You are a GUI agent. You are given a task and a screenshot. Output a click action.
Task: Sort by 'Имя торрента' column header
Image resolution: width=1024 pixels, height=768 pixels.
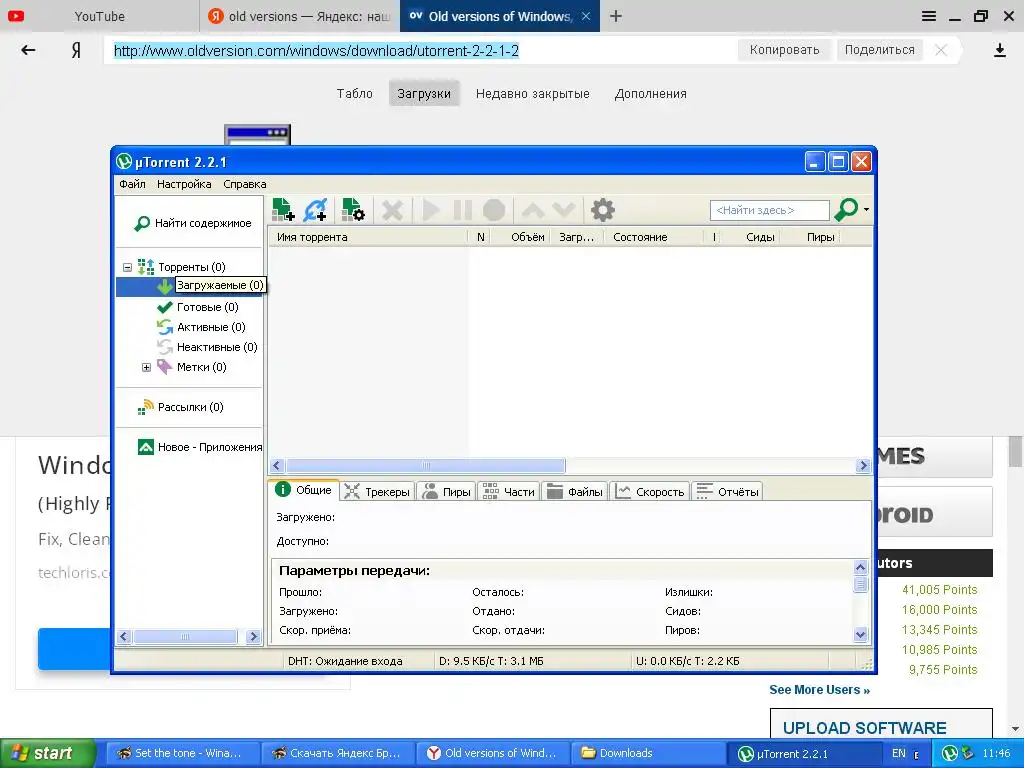[369, 237]
